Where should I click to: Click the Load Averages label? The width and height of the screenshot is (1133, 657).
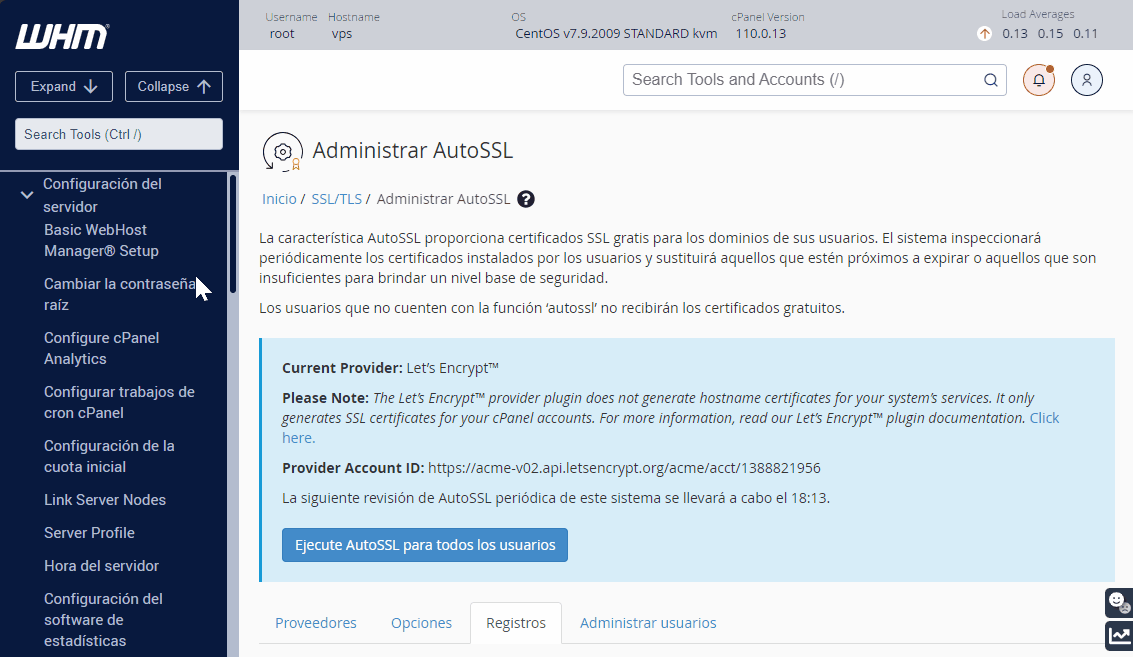coord(1038,14)
